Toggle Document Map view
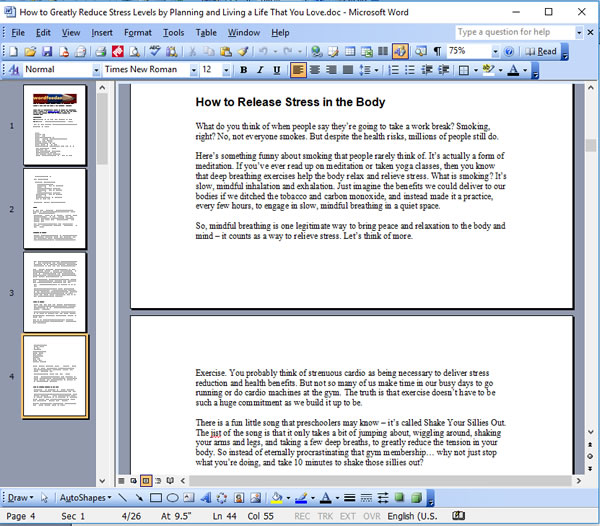The width and height of the screenshot is (600, 526). coord(421,51)
